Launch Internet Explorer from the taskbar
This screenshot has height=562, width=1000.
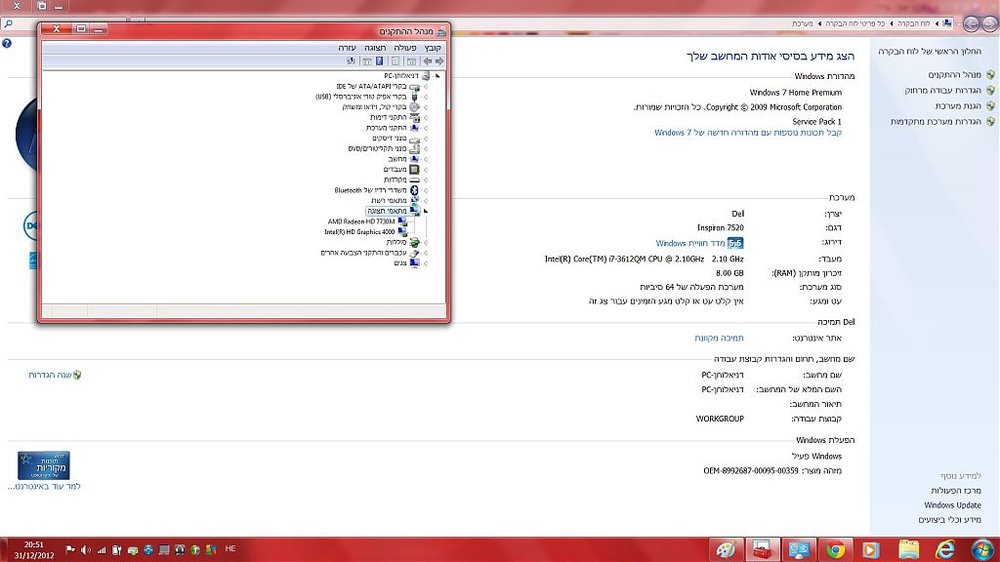point(945,549)
